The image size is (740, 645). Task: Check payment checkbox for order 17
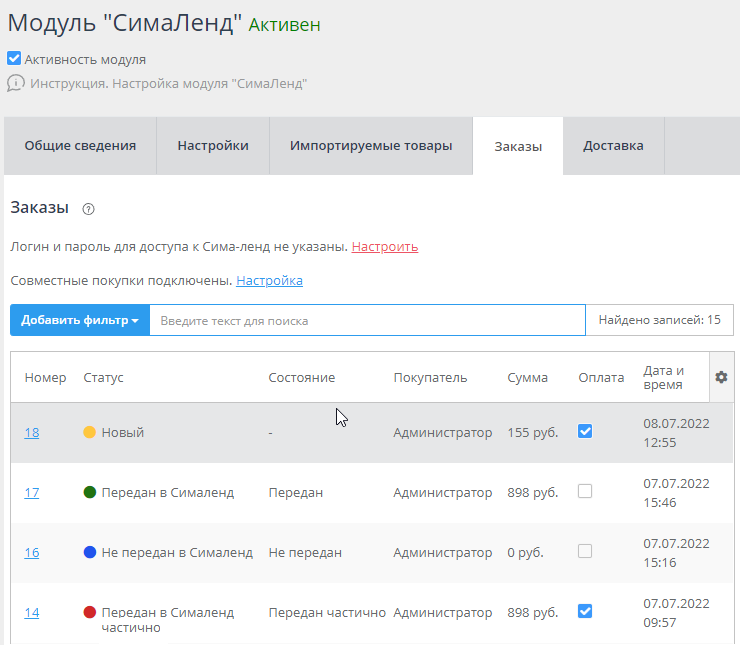pyautogui.click(x=585, y=491)
